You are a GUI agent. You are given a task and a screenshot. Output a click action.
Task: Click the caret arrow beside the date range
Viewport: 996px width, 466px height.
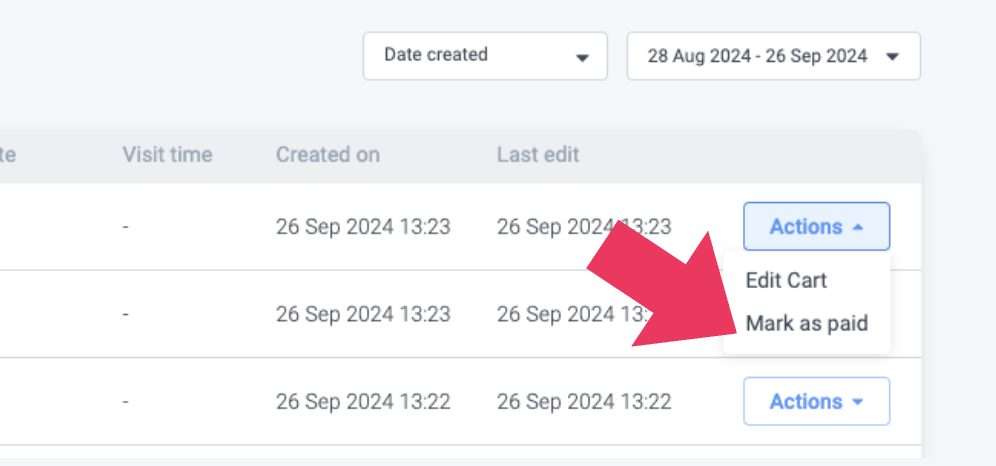pyautogui.click(x=892, y=57)
